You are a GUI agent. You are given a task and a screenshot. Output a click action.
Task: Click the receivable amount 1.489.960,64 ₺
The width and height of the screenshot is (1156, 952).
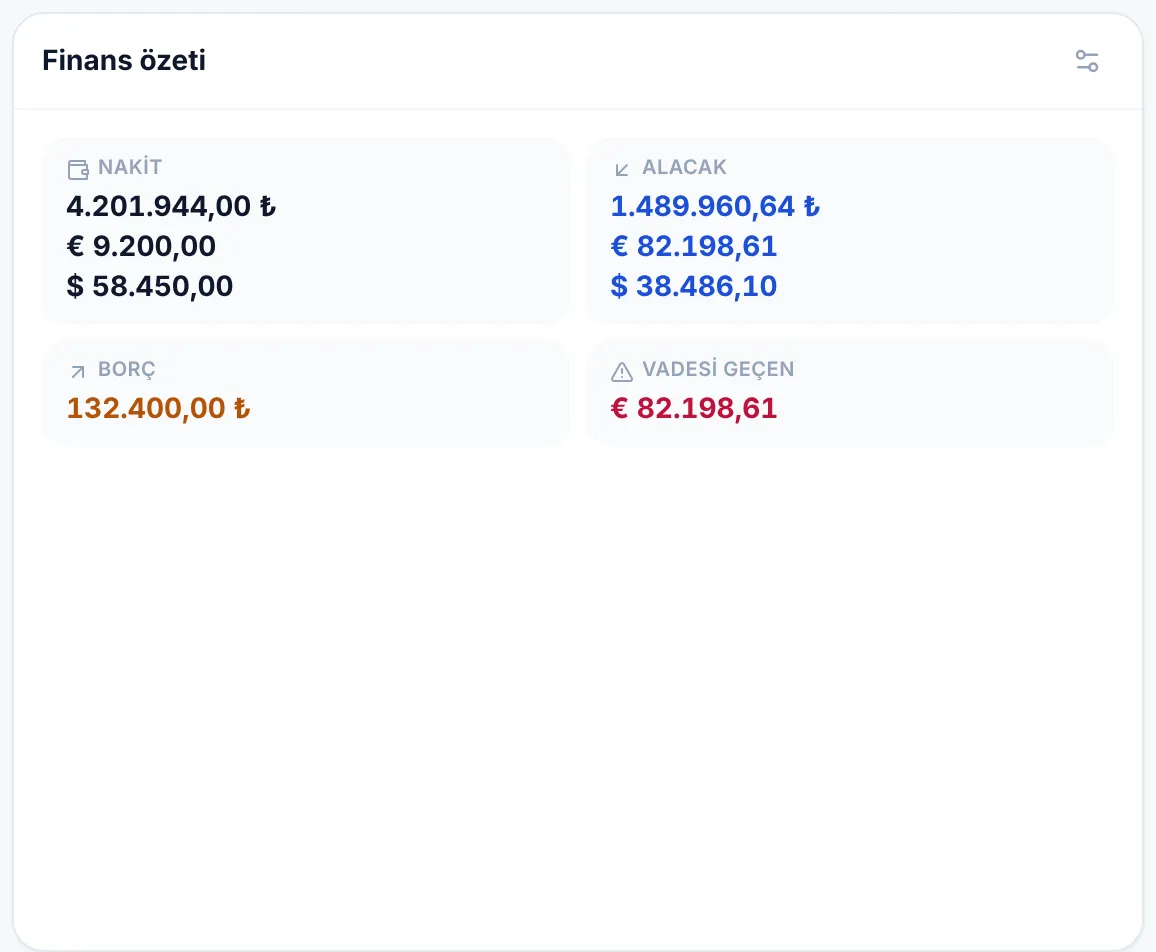click(x=715, y=206)
